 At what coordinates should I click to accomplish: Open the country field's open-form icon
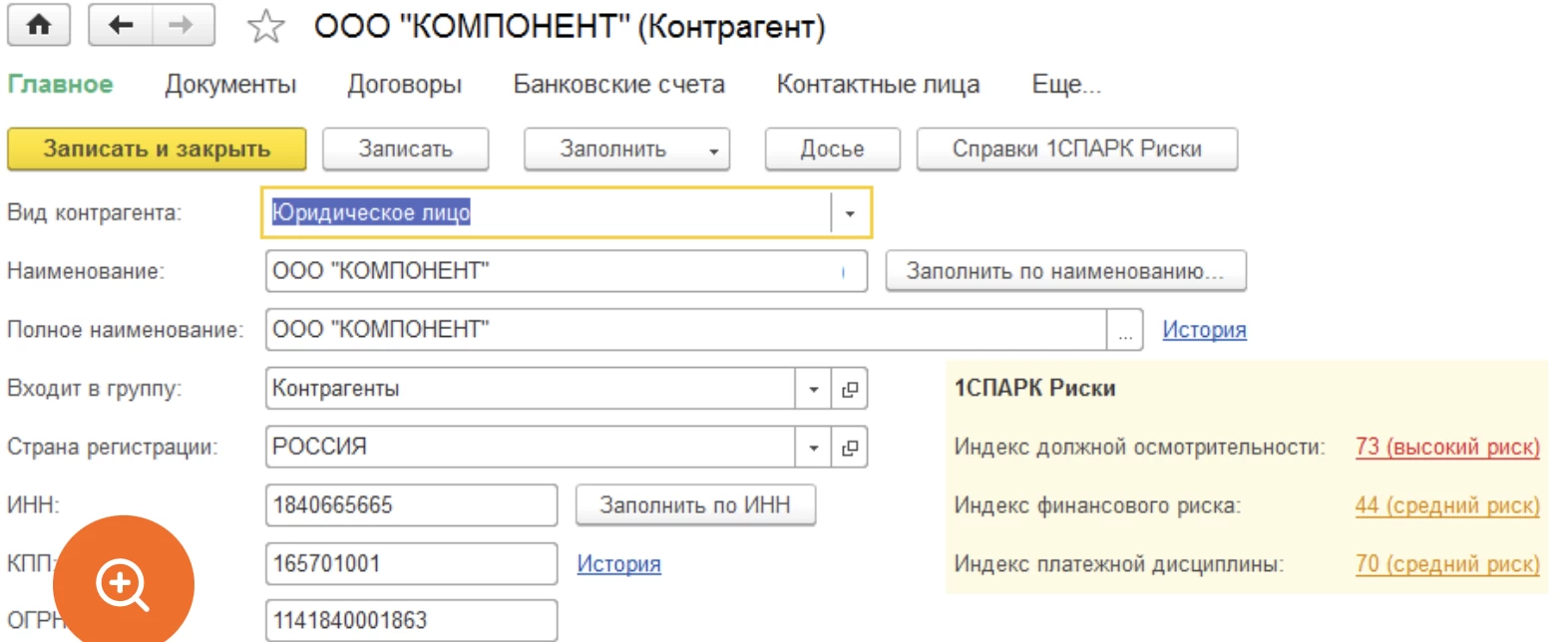[x=850, y=448]
